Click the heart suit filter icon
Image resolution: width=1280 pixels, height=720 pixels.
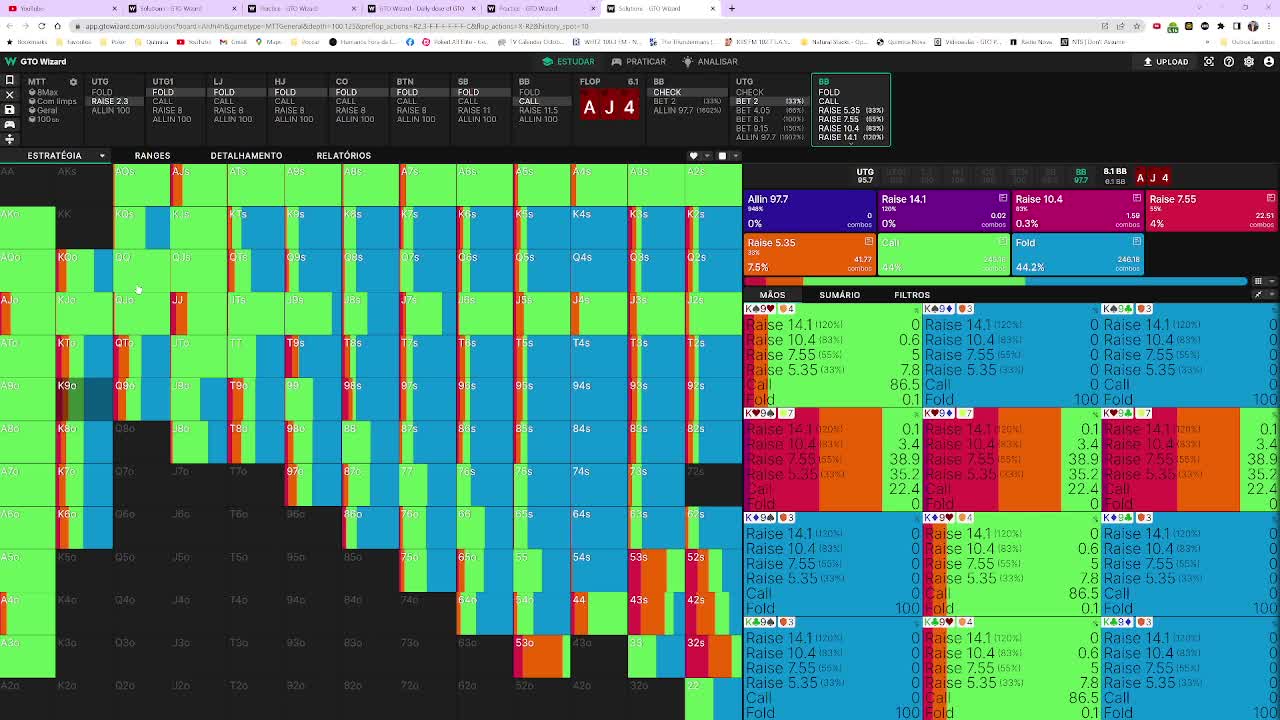coord(694,156)
